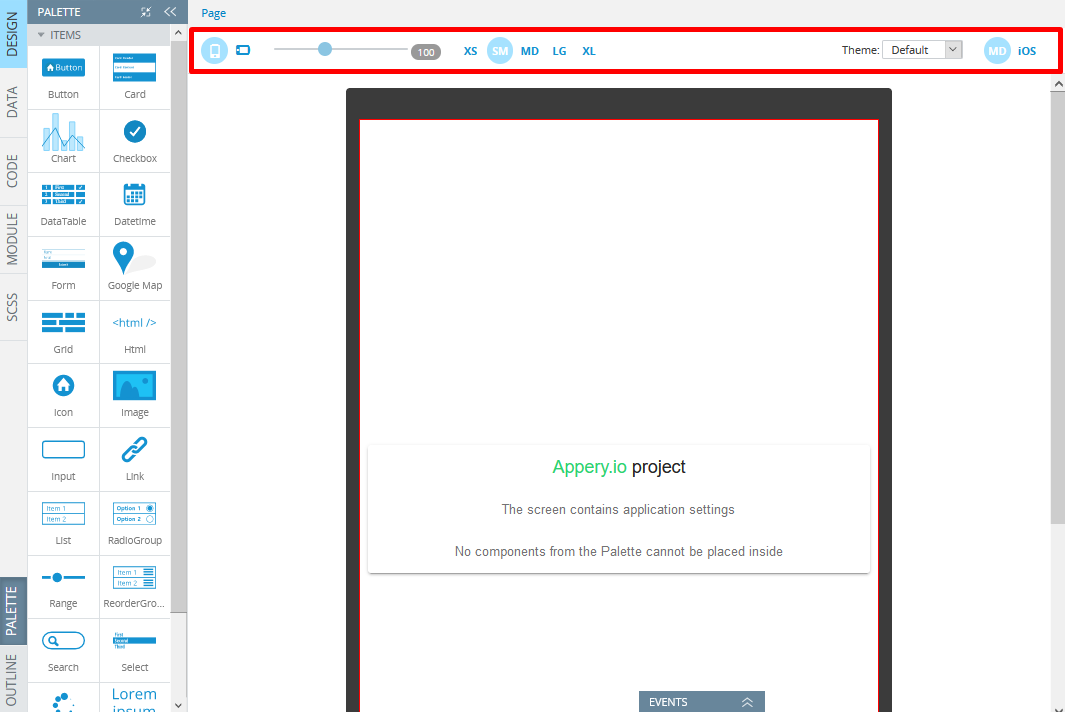
Task: Open the DESIGN tab
Action: click(x=12, y=34)
